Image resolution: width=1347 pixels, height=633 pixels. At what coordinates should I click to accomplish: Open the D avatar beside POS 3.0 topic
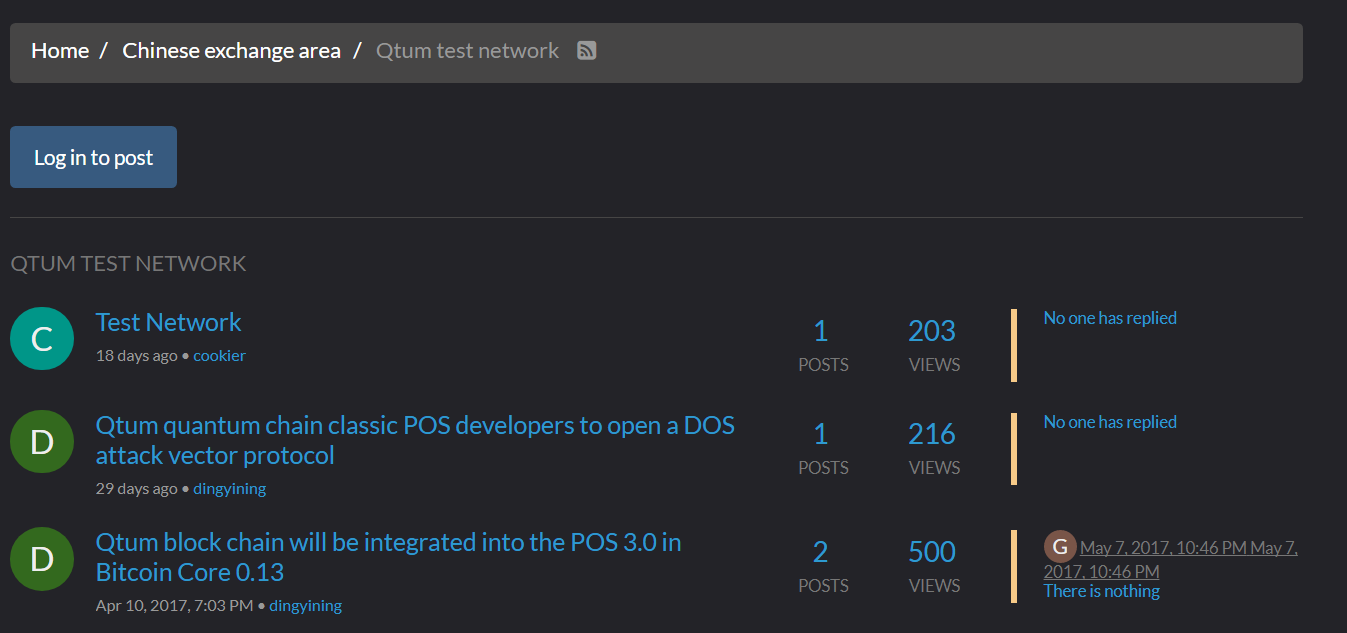(x=42, y=559)
